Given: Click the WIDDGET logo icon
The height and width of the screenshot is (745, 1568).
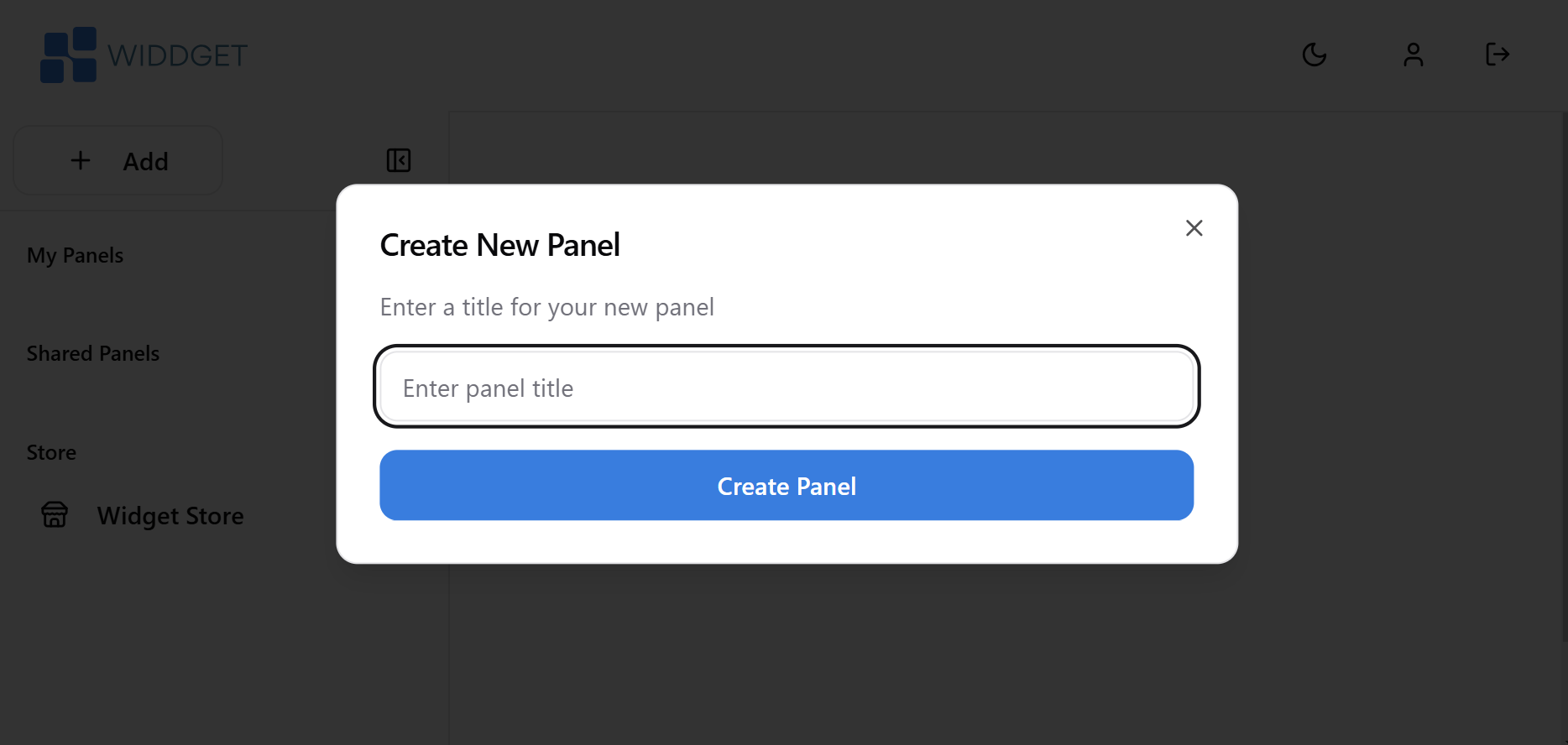Looking at the screenshot, I should pos(69,55).
